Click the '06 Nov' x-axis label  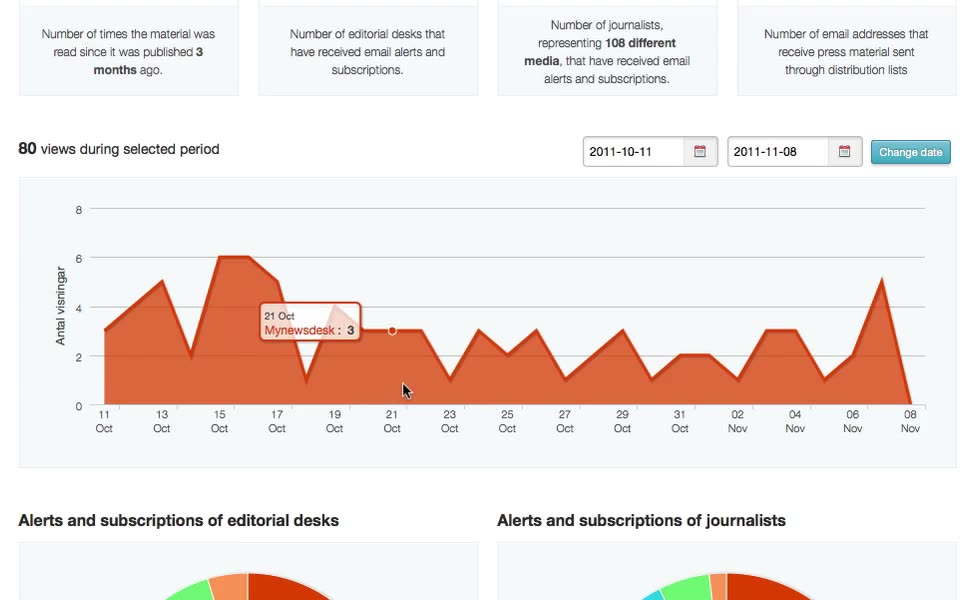point(852,421)
